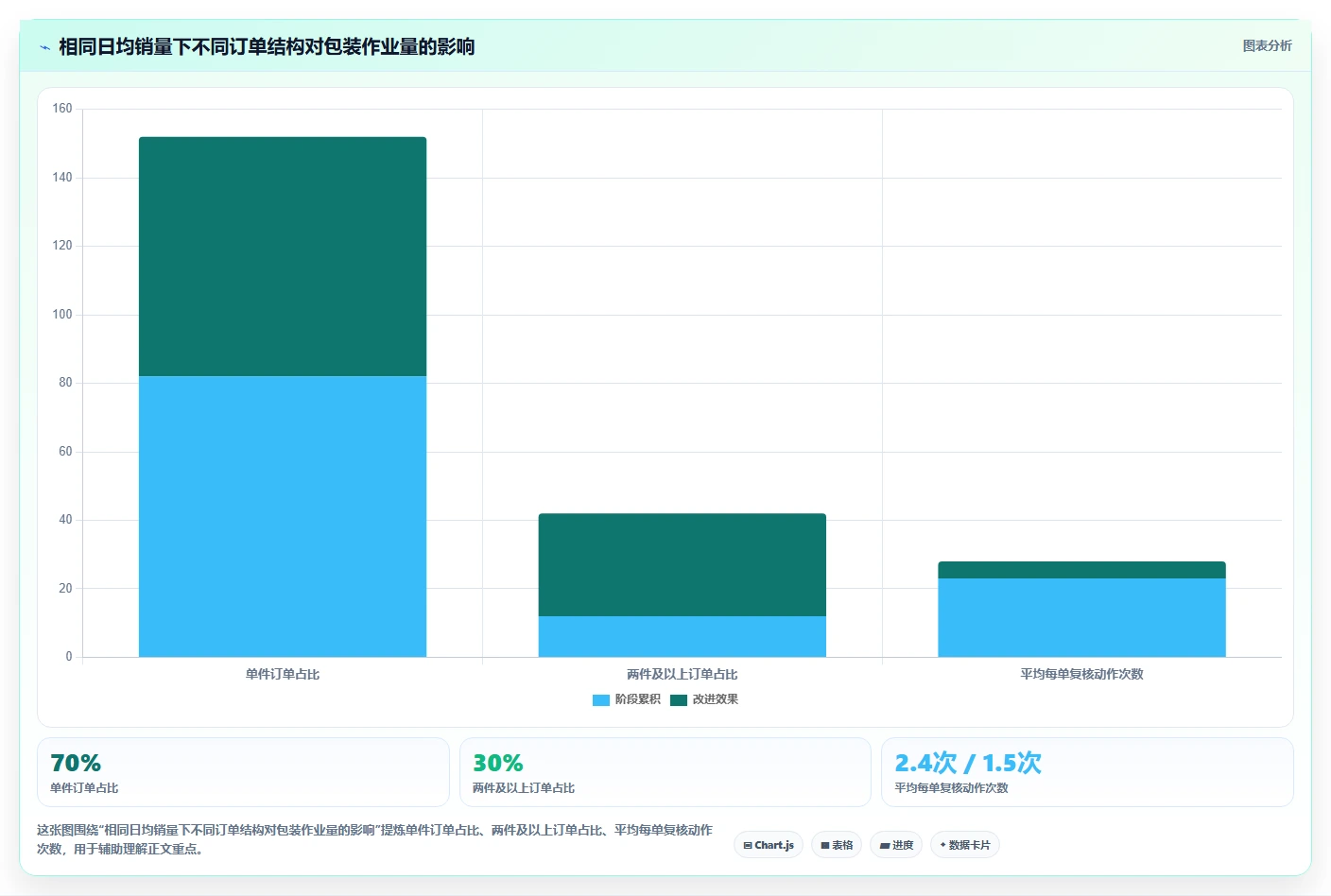
Task: Click the dark green 改进效果 legend swatch
Action: (679, 700)
